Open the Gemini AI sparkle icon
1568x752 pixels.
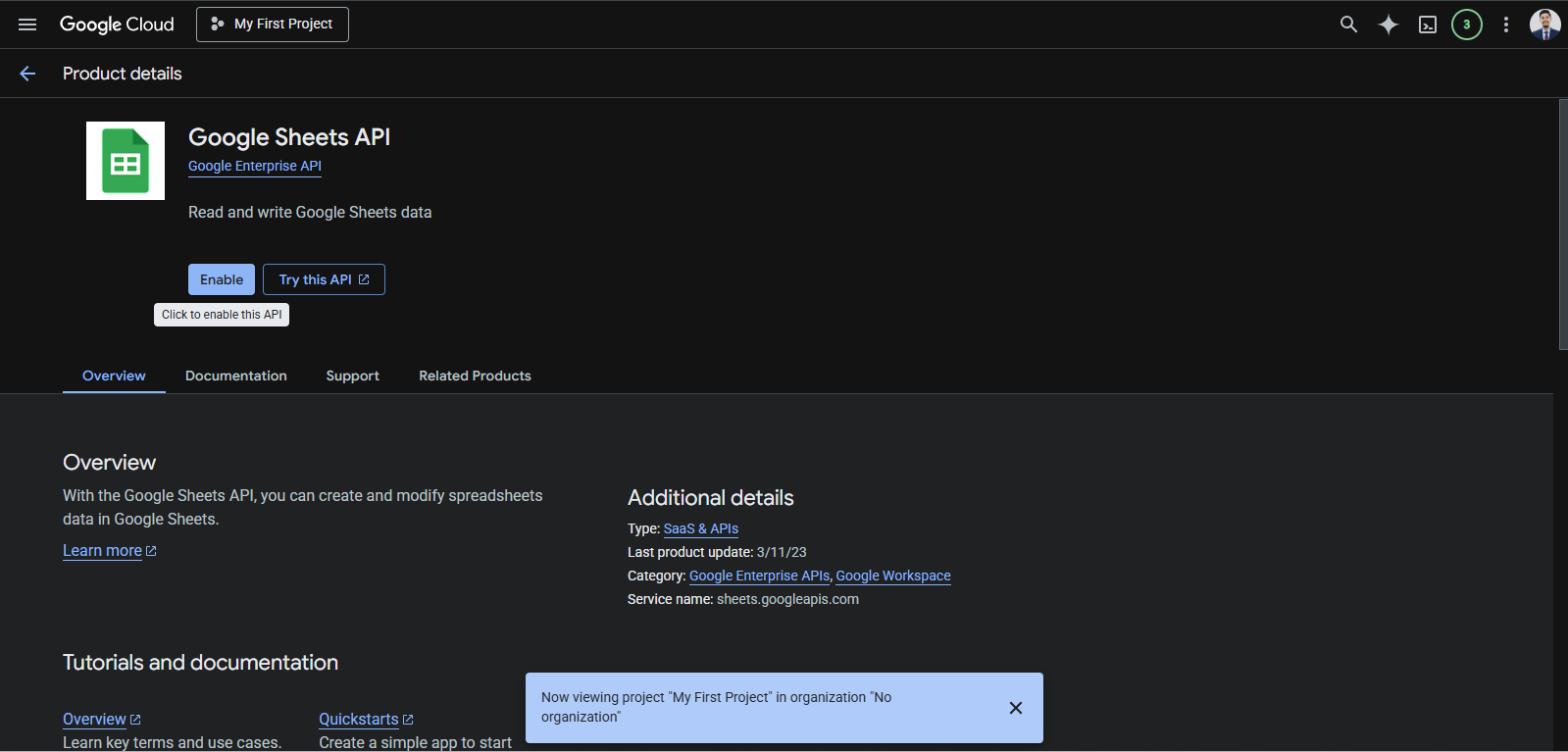tap(1389, 25)
